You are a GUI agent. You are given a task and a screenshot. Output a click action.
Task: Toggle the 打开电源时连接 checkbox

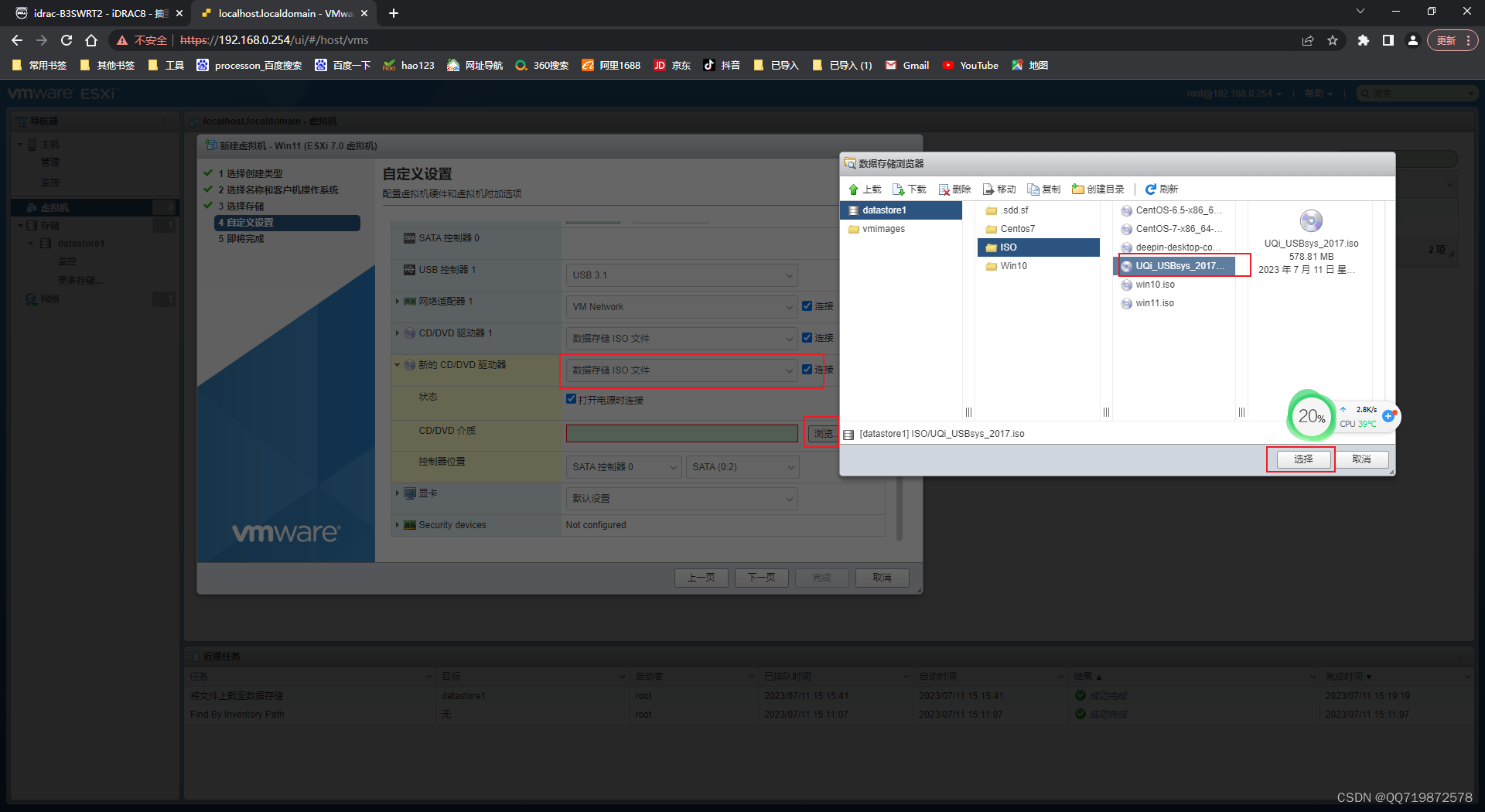(x=571, y=399)
